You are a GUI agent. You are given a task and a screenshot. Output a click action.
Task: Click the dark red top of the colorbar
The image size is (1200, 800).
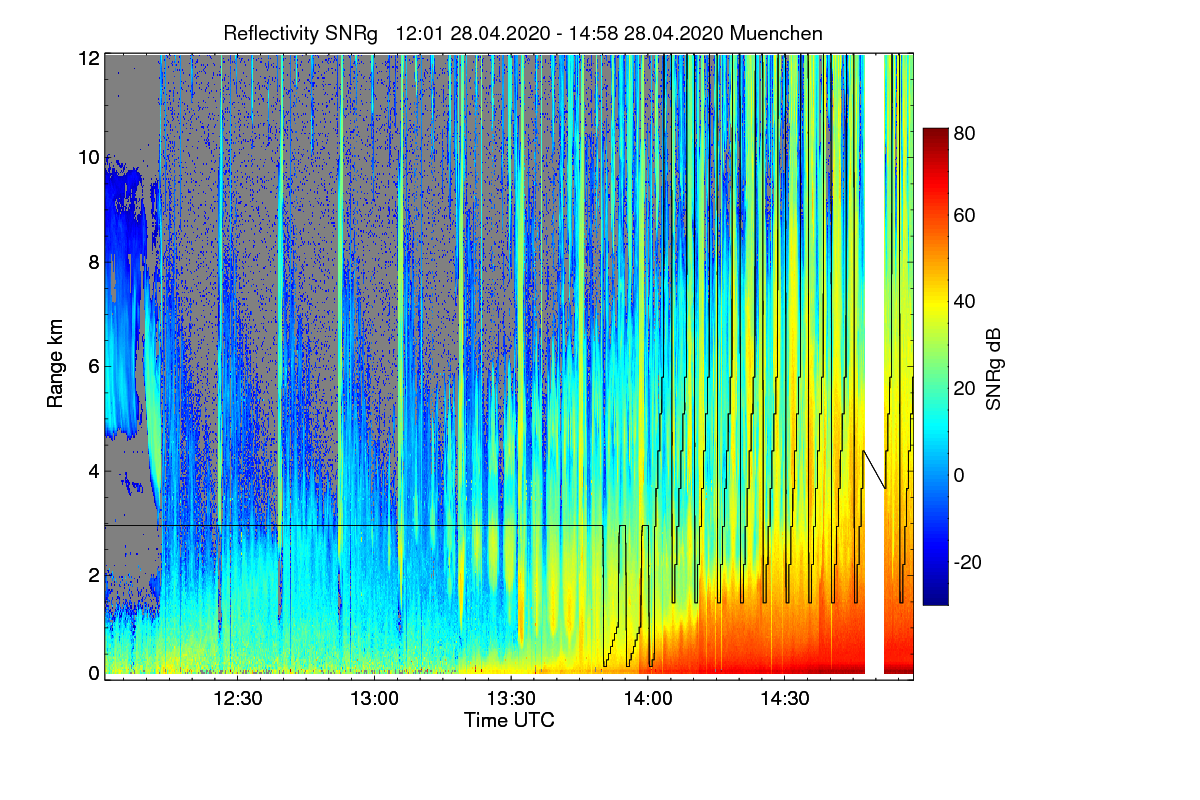[x=935, y=135]
